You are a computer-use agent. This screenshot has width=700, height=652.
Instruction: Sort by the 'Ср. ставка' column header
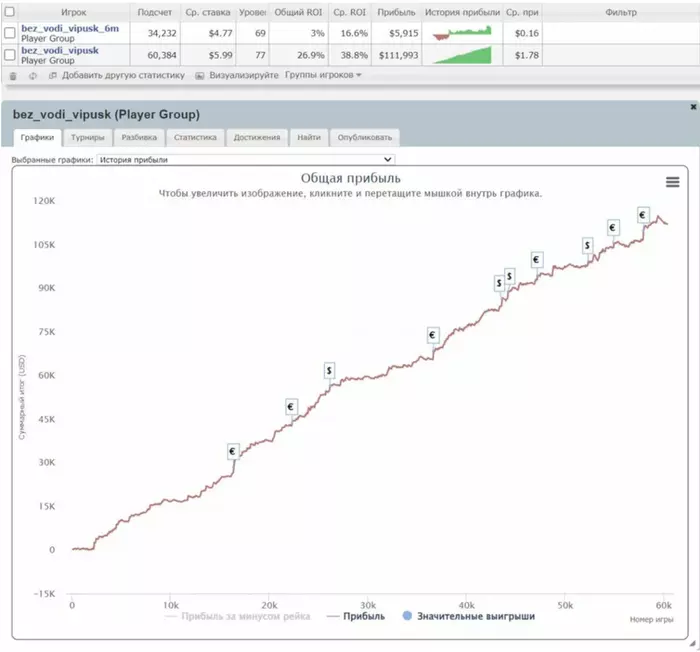[208, 12]
